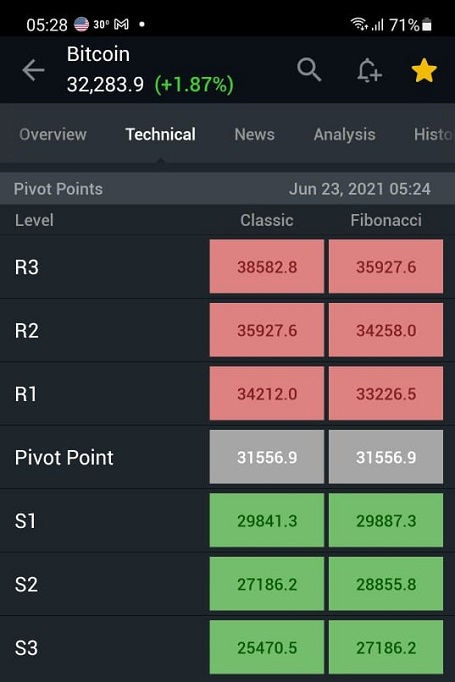Switch to the Overview tab

point(53,134)
